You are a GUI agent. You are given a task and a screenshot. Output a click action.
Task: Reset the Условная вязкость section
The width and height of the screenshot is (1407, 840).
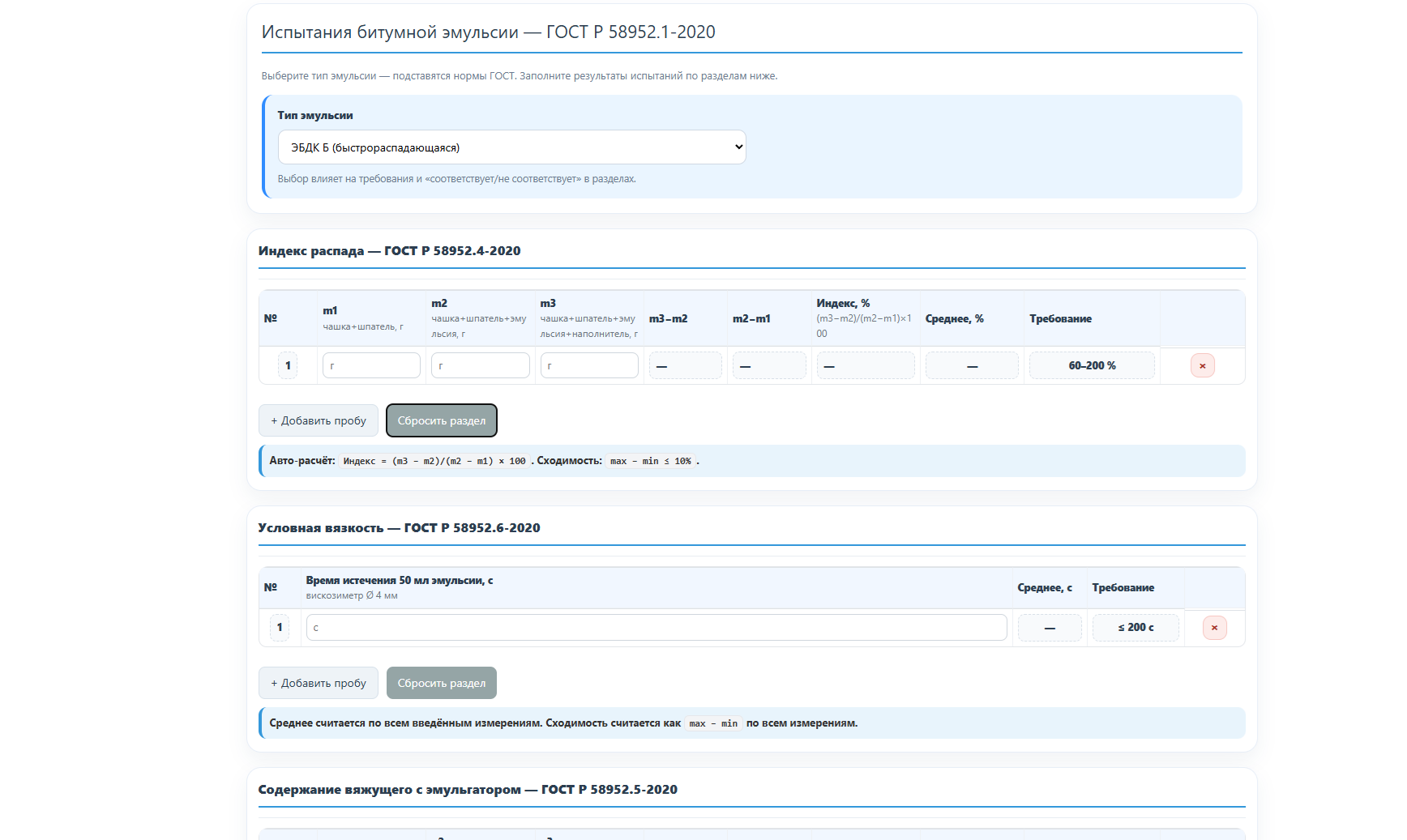(x=441, y=684)
